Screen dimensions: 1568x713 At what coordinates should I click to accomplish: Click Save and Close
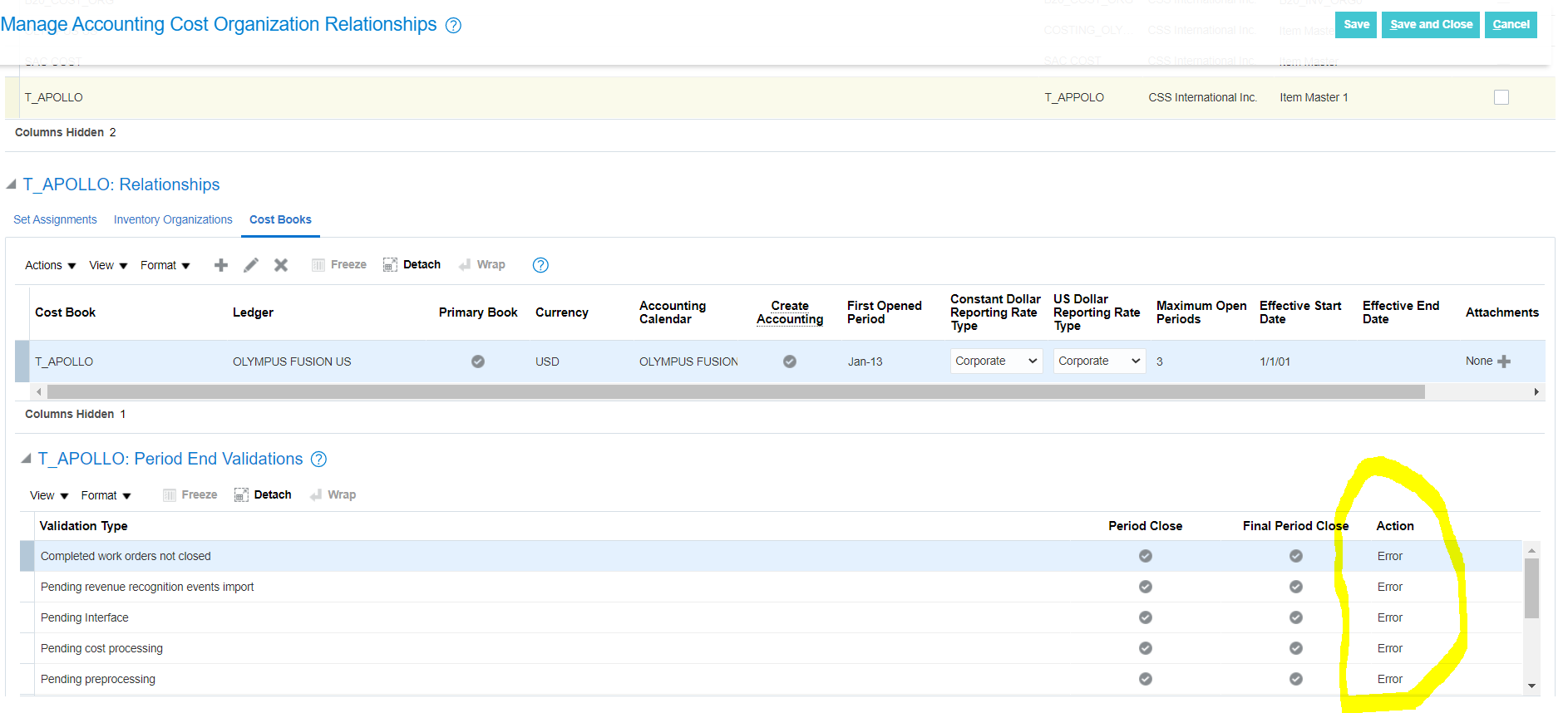coord(1431,24)
